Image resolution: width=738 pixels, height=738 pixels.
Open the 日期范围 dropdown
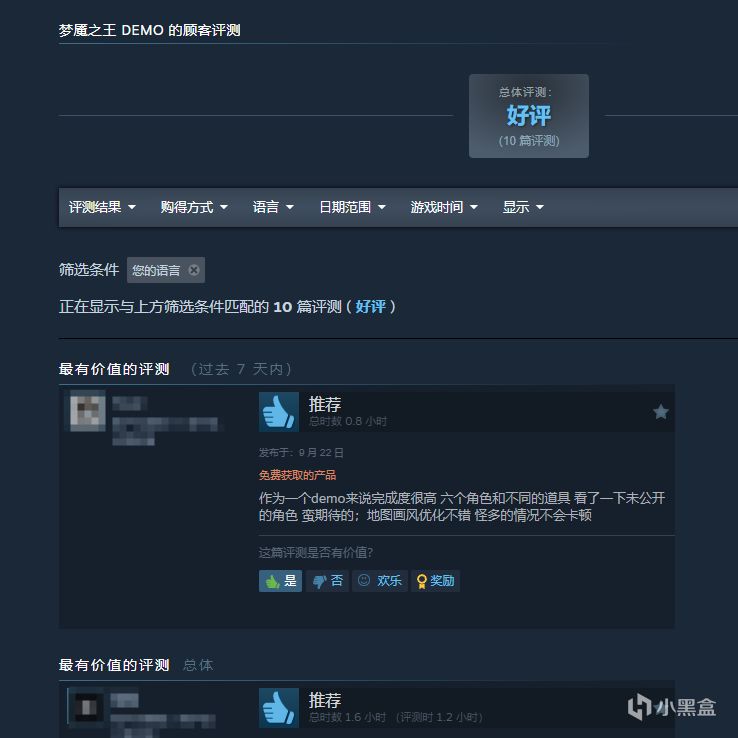(x=352, y=207)
